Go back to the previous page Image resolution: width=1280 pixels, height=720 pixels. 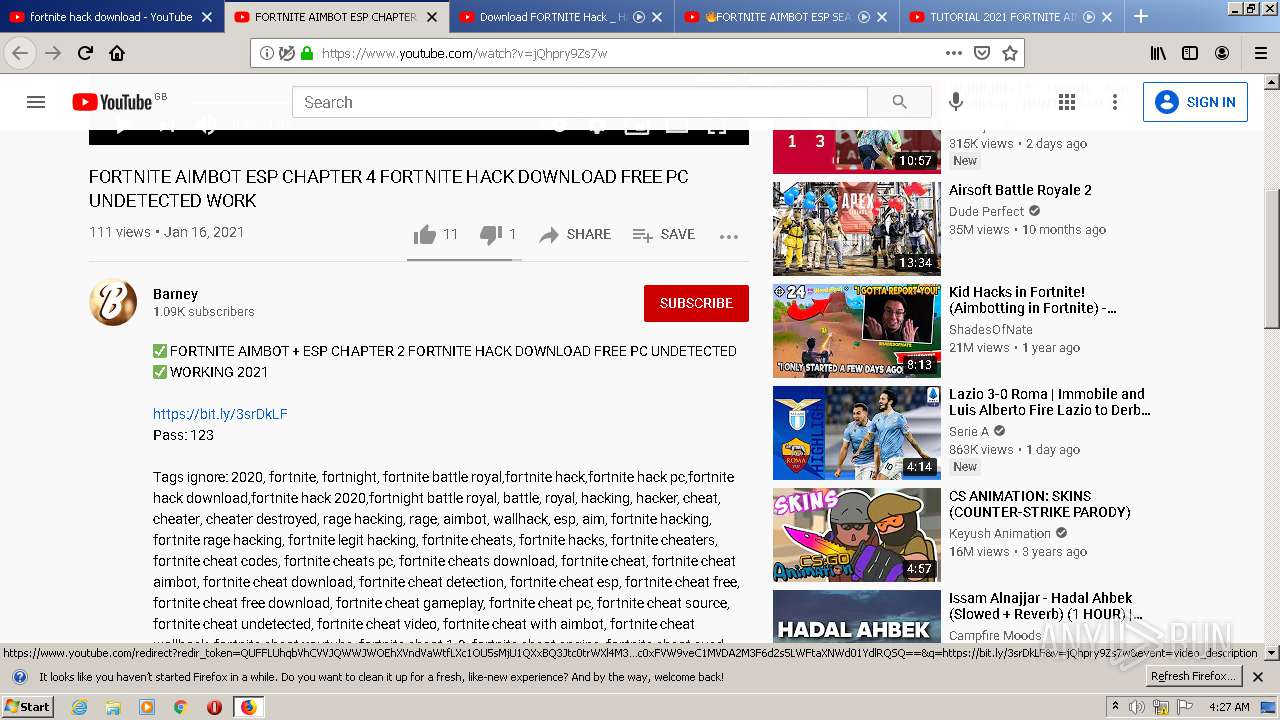coord(20,53)
